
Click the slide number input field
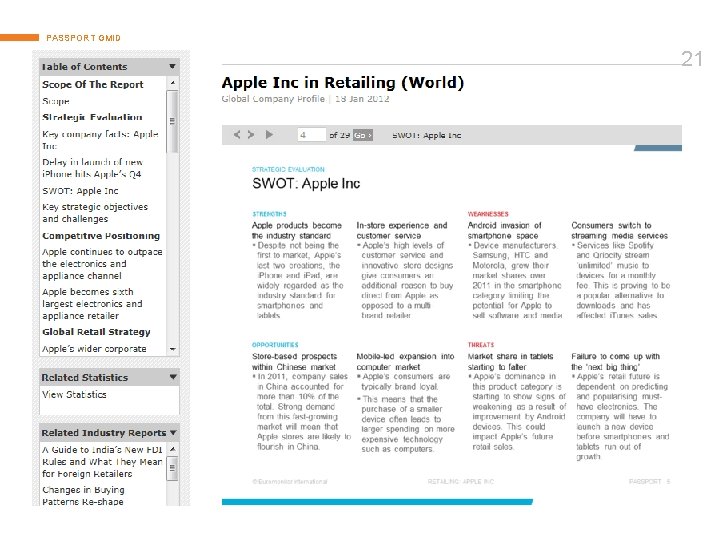[312, 135]
